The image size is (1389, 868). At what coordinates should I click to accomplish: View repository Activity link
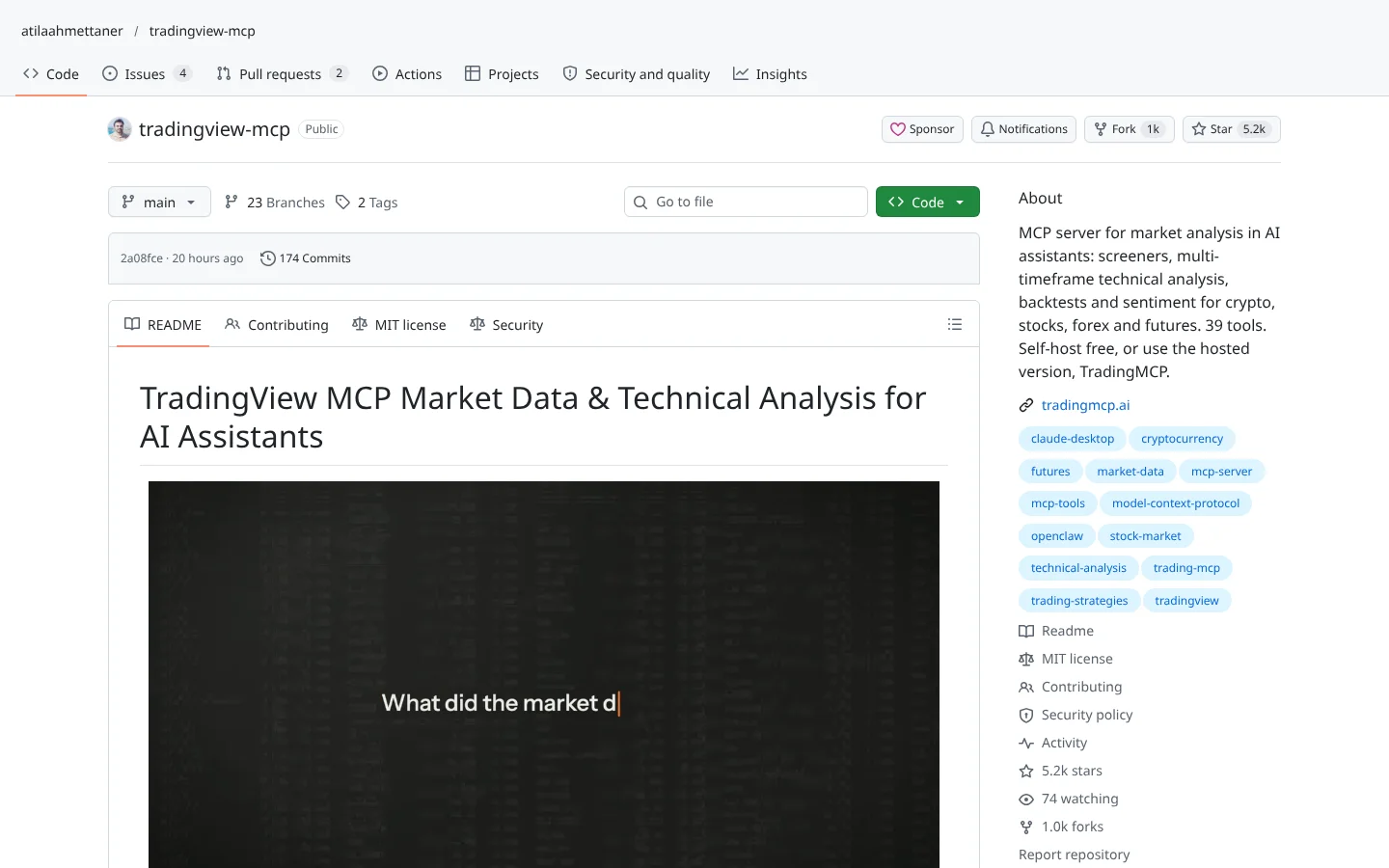1052,743
